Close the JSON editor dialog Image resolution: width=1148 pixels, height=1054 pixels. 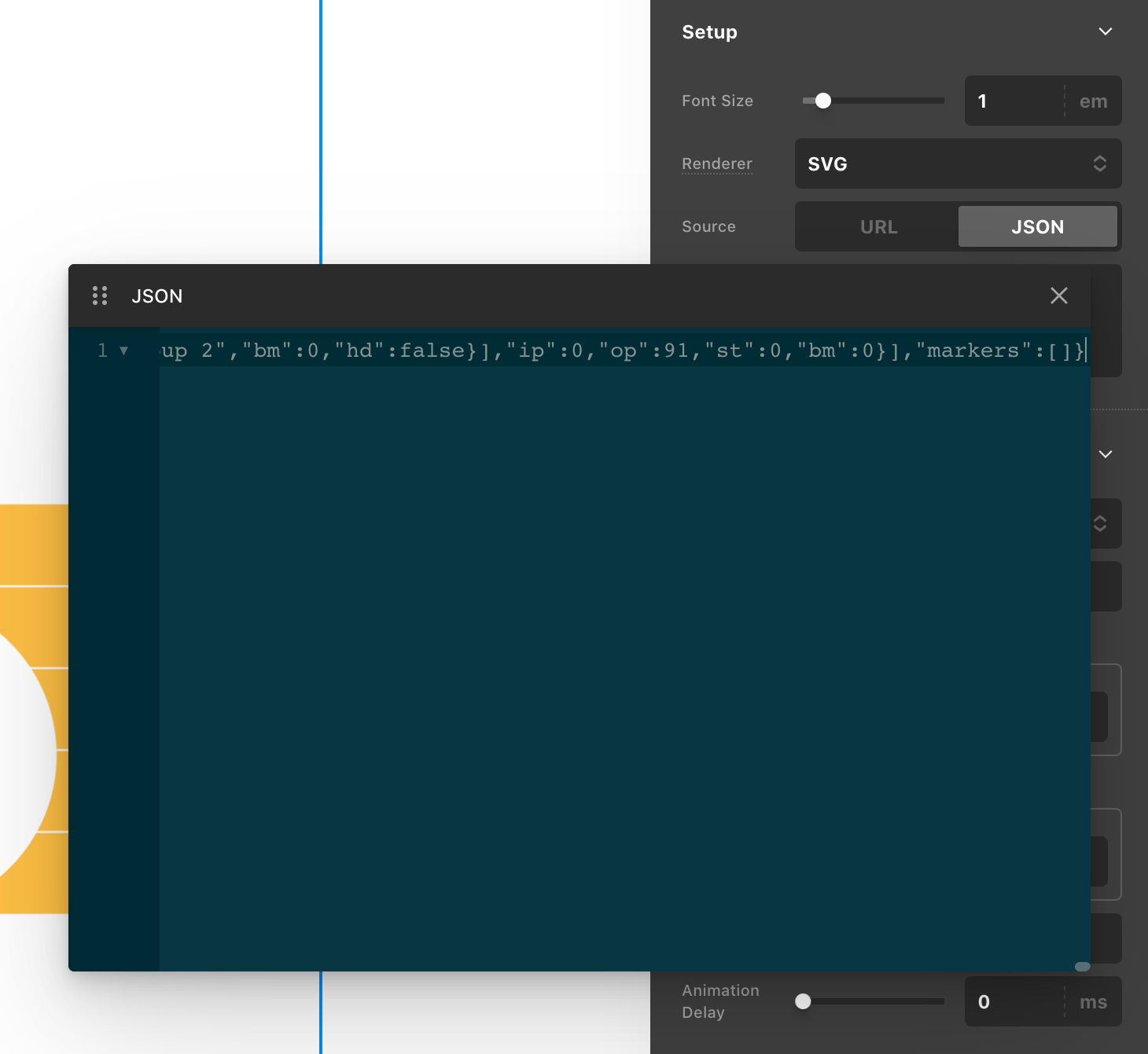[1058, 296]
